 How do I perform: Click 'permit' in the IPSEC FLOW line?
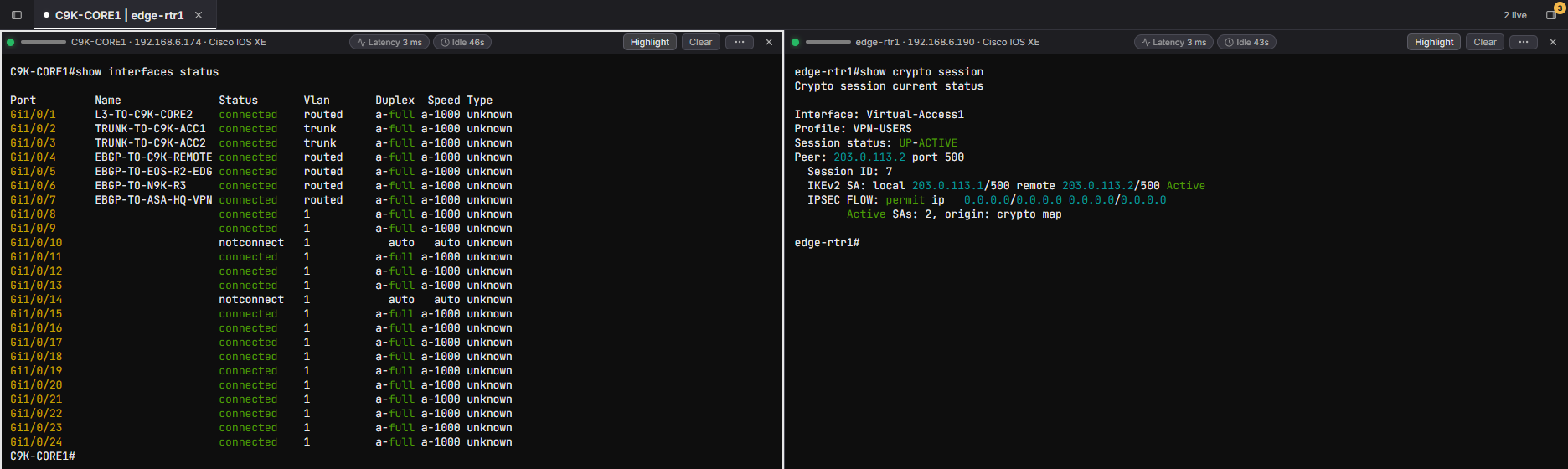tap(905, 200)
